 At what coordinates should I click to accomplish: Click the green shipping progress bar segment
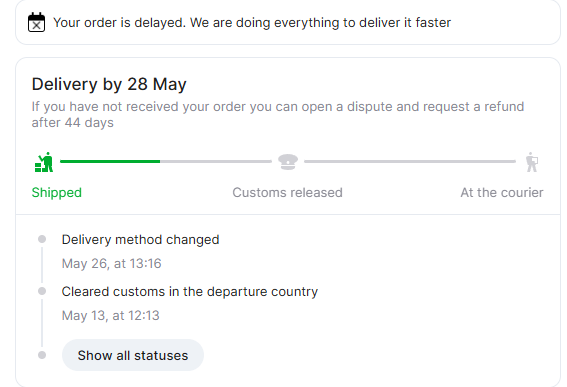click(110, 161)
